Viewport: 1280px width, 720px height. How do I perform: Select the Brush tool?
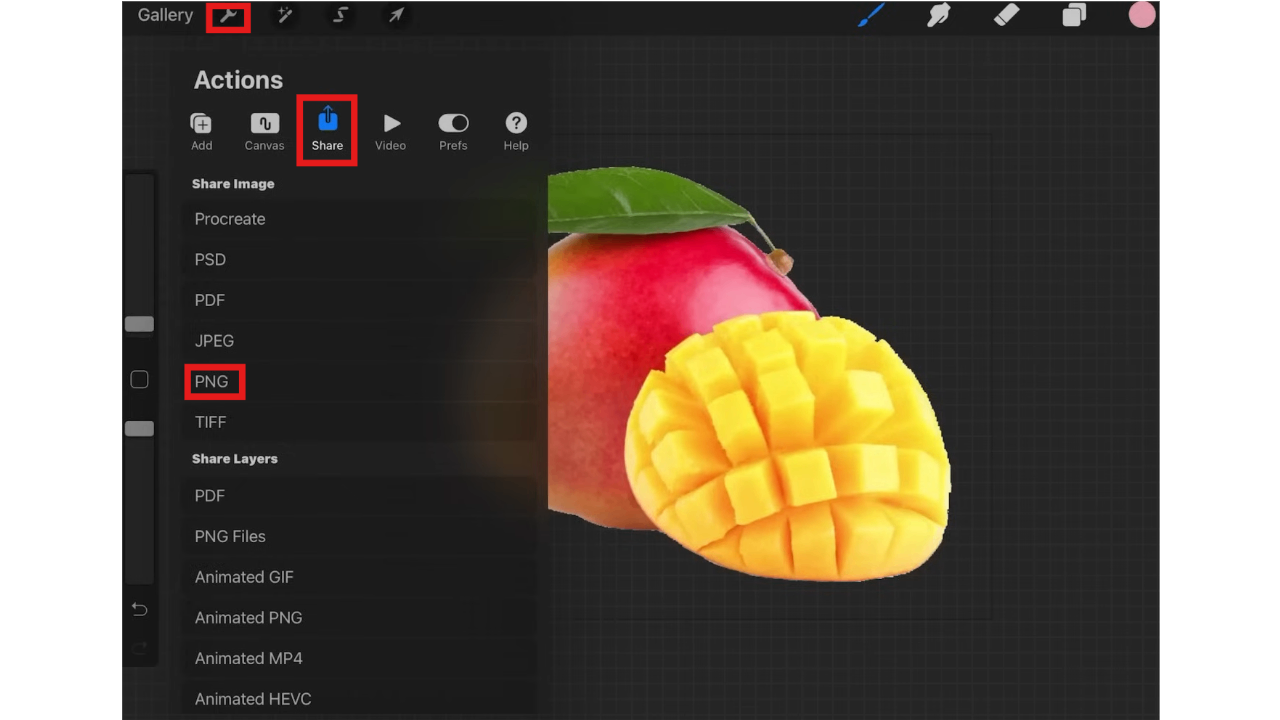point(870,15)
